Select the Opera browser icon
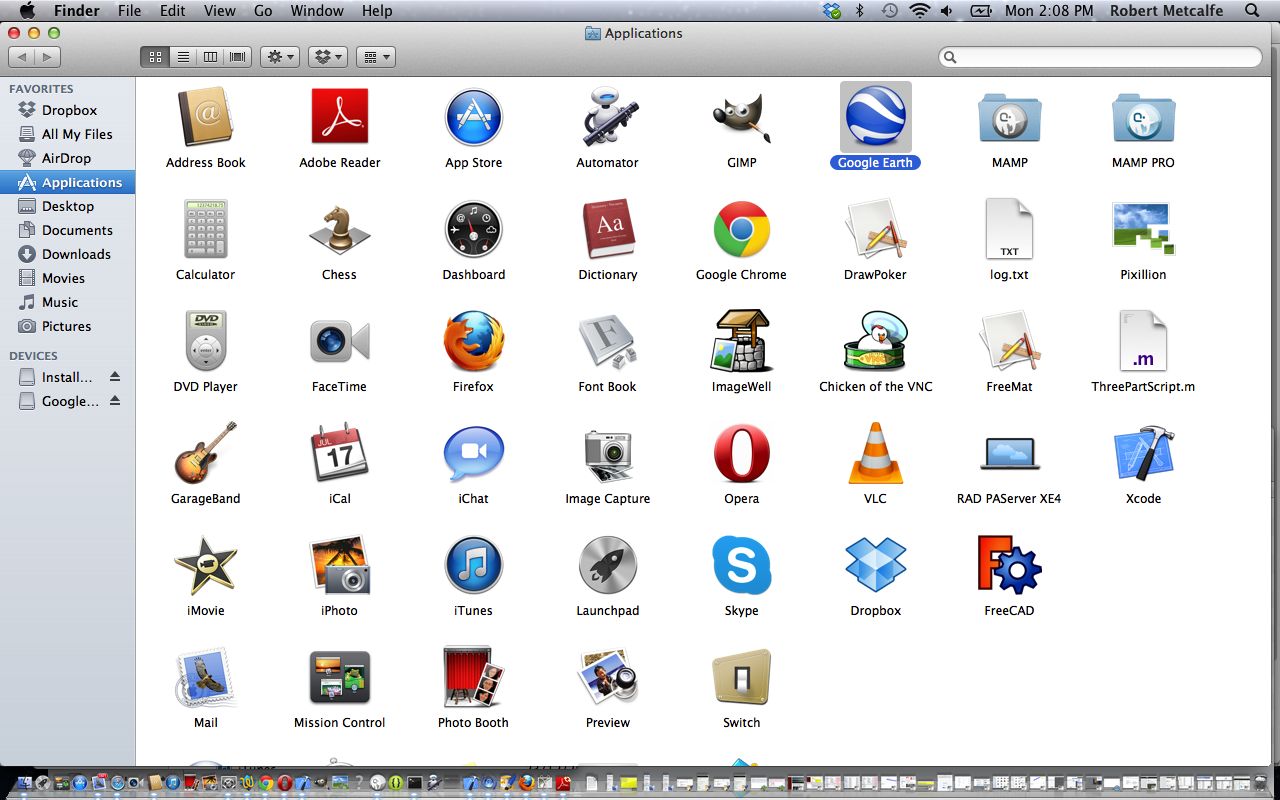This screenshot has width=1280, height=800. (741, 455)
